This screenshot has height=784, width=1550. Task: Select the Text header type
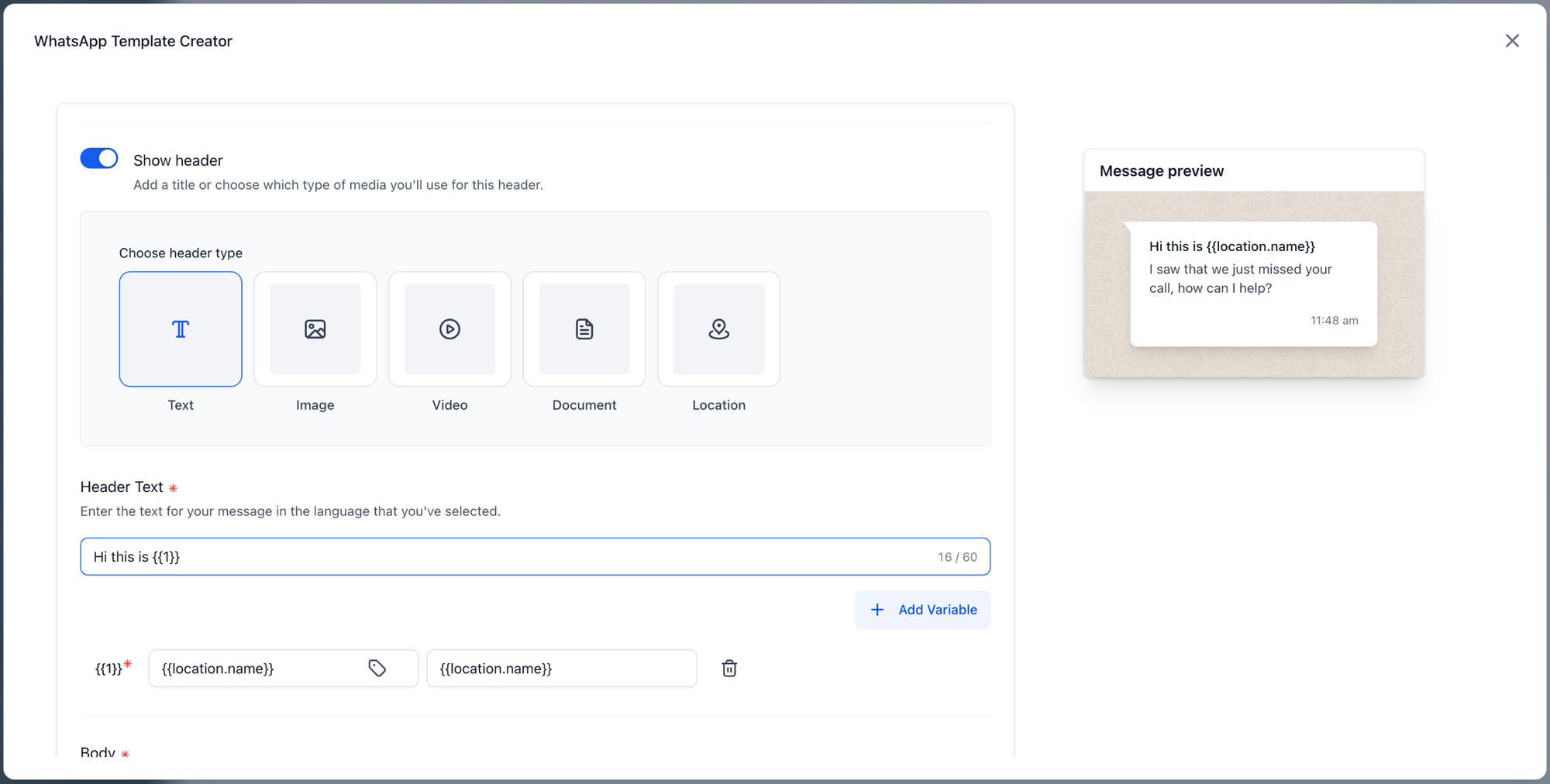(x=181, y=328)
